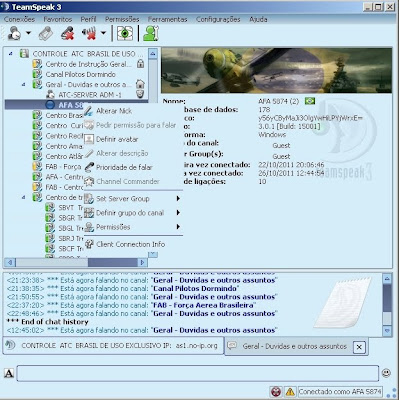Image resolution: width=399 pixels, height=400 pixels.
Task: Click home icon on Geral - Duvidas channel
Action: click(x=140, y=84)
